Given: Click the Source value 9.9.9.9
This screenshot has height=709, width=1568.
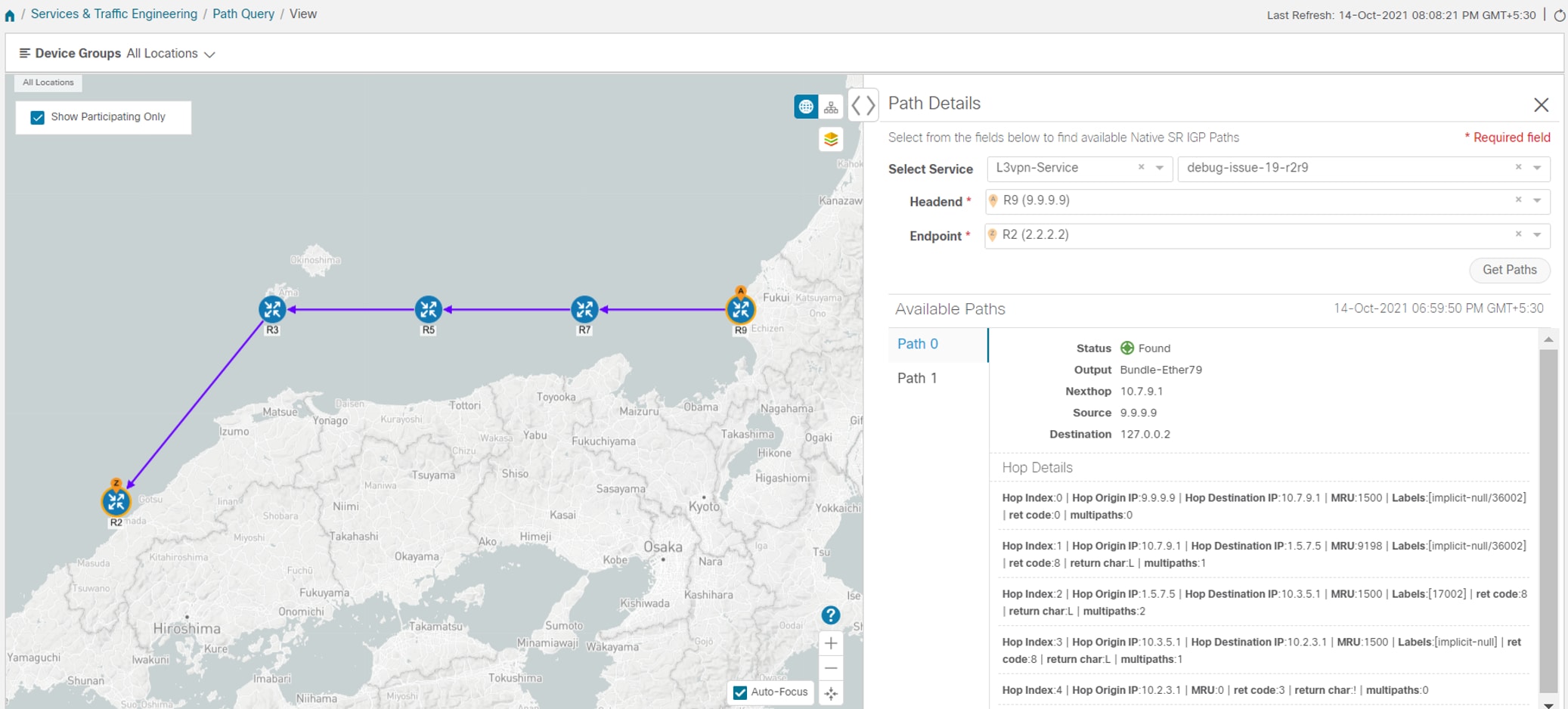Looking at the screenshot, I should tap(1138, 413).
